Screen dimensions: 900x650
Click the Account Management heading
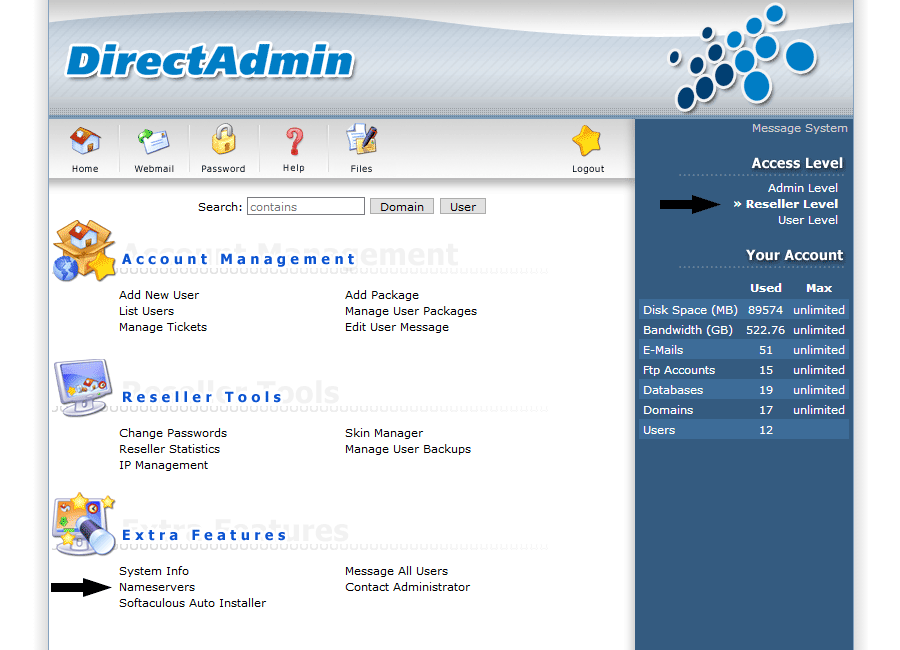coord(239,260)
